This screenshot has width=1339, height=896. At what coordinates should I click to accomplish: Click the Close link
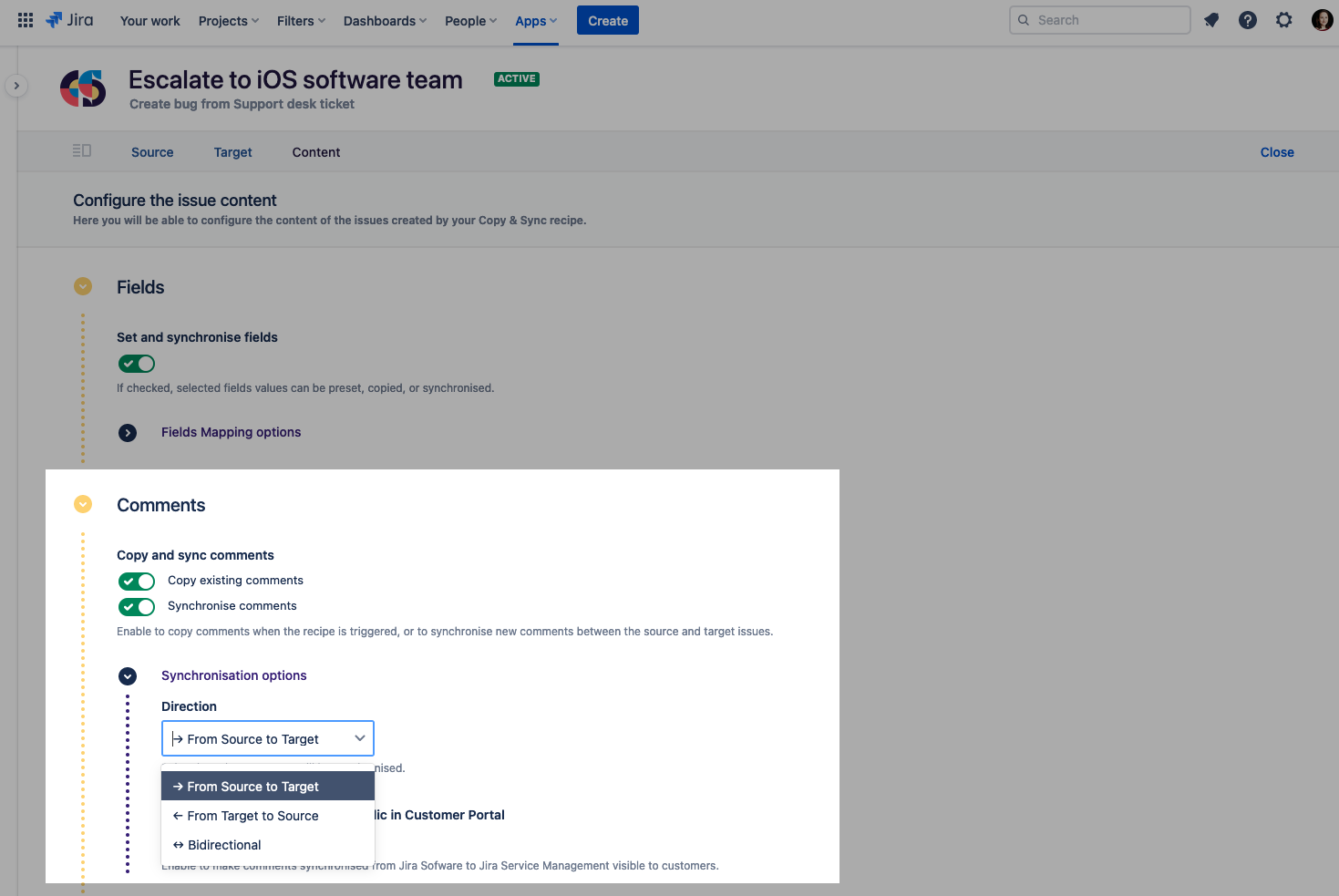[1276, 152]
